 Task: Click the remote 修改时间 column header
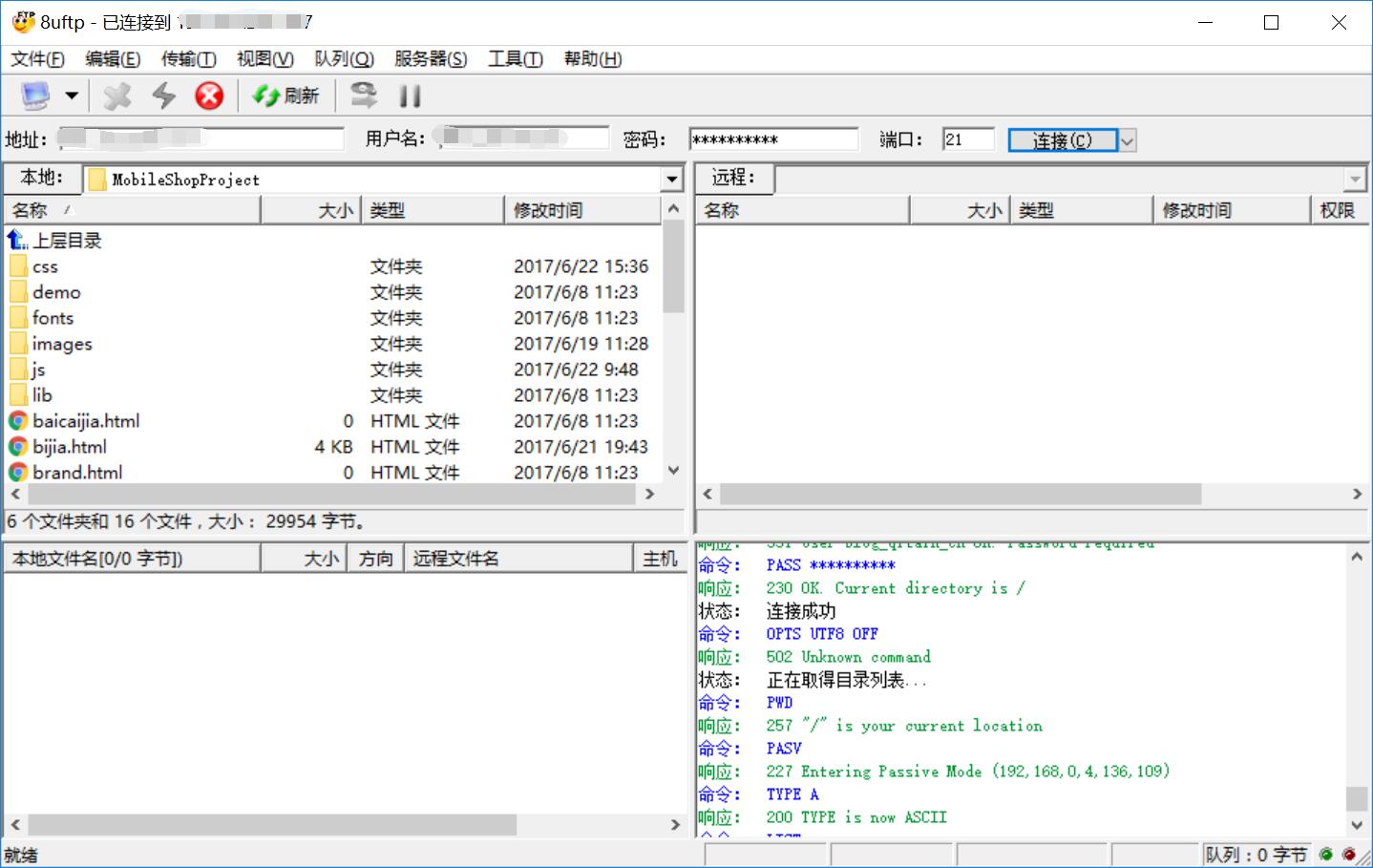[x=1232, y=210]
